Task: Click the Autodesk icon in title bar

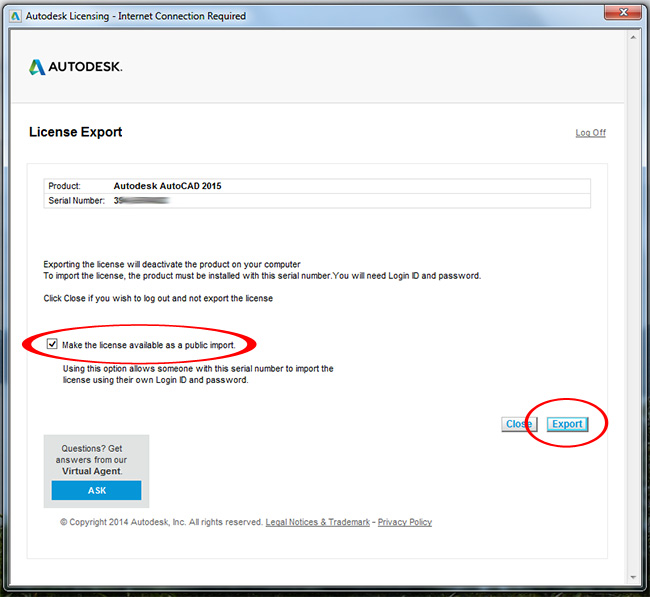Action: (x=15, y=16)
